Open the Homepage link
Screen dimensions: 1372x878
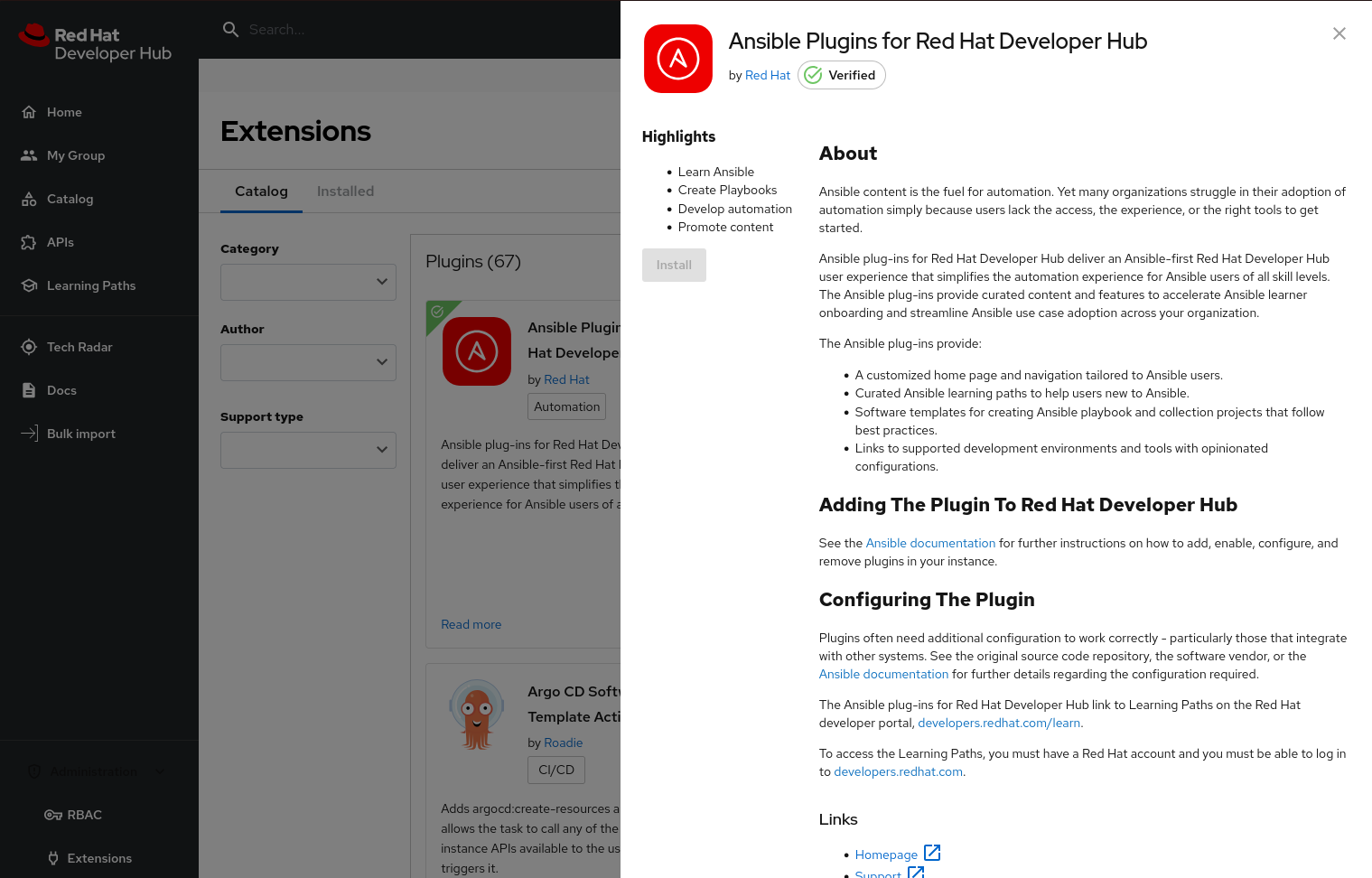[x=886, y=855]
